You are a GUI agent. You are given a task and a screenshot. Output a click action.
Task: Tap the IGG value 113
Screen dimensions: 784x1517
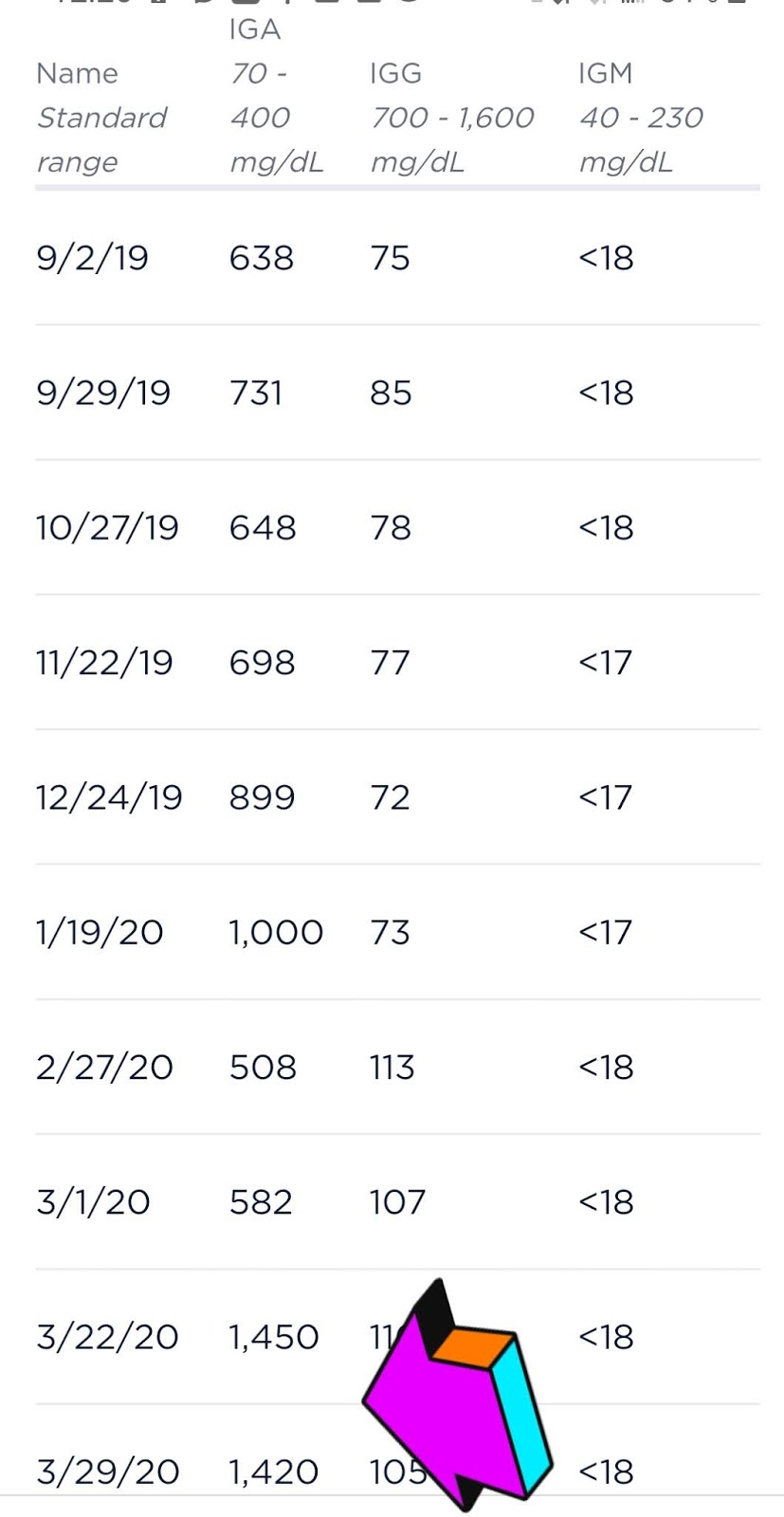(x=392, y=1068)
